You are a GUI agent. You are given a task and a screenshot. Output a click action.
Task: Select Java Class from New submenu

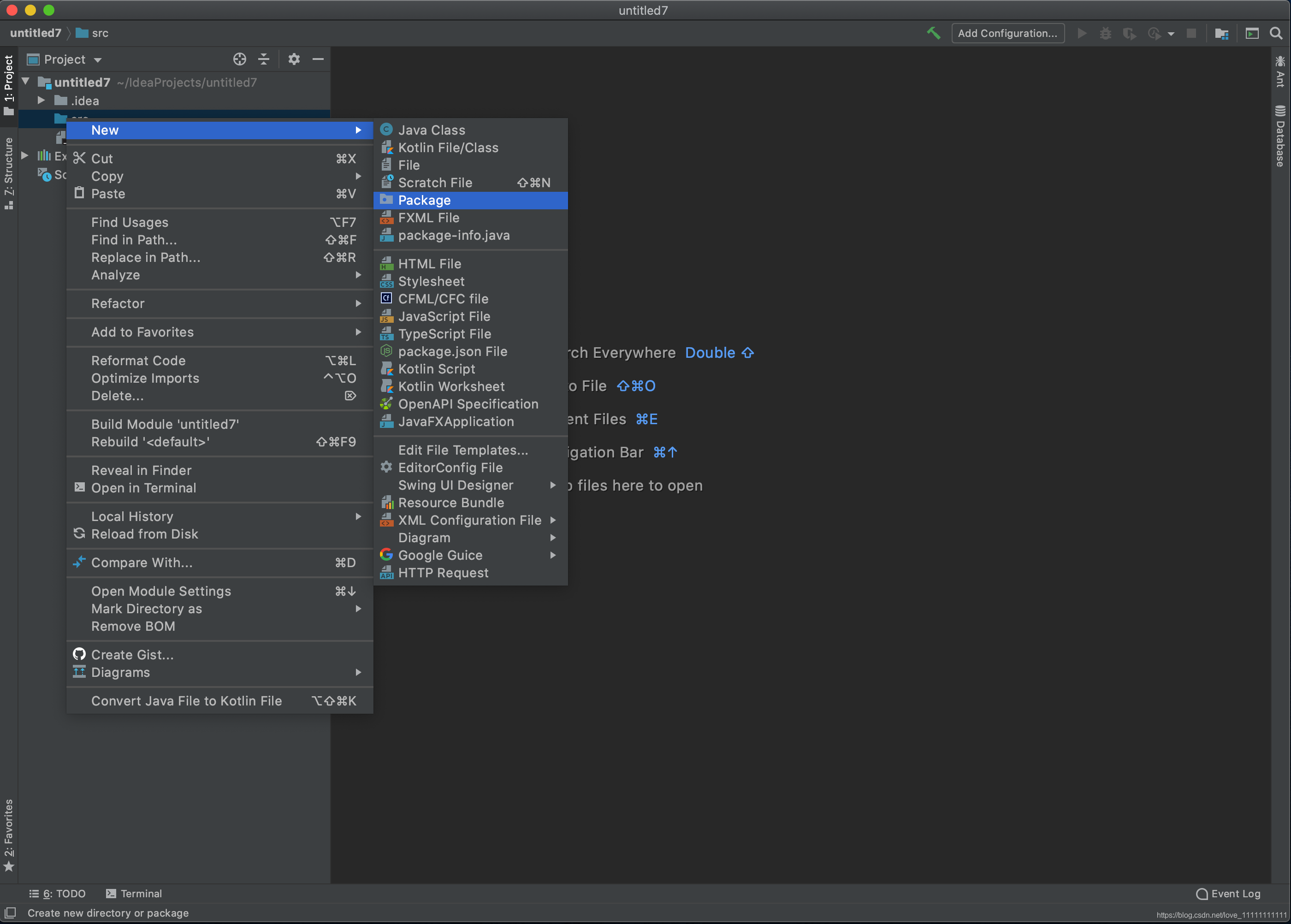click(x=470, y=130)
